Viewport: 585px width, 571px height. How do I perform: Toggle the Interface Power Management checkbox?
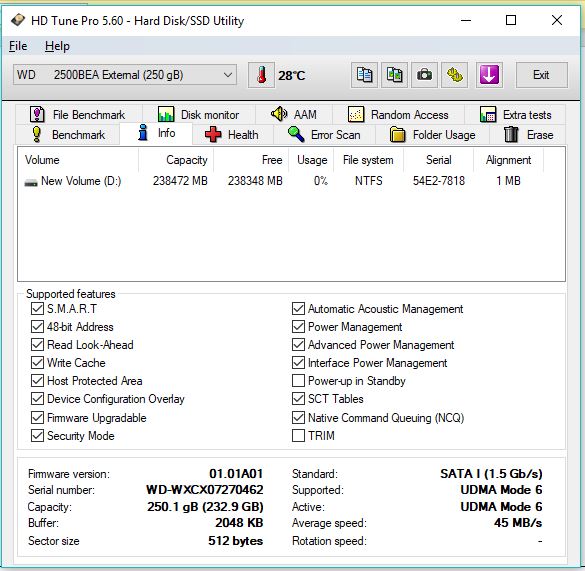coord(298,362)
